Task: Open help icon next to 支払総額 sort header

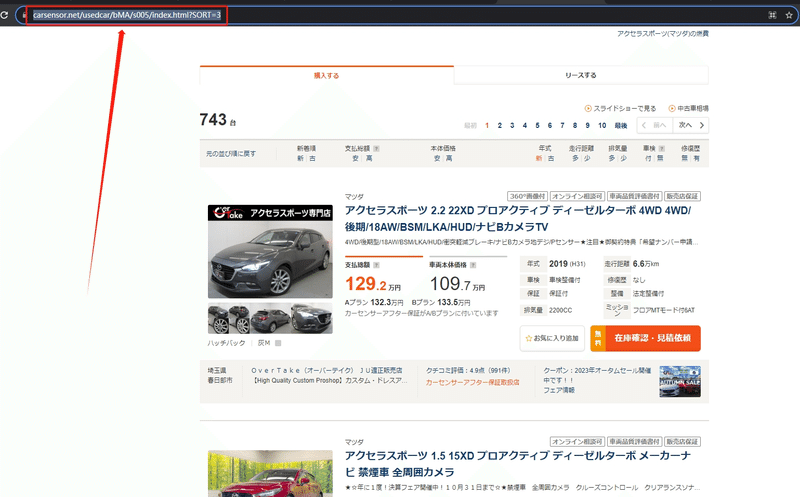Action: tap(377, 148)
